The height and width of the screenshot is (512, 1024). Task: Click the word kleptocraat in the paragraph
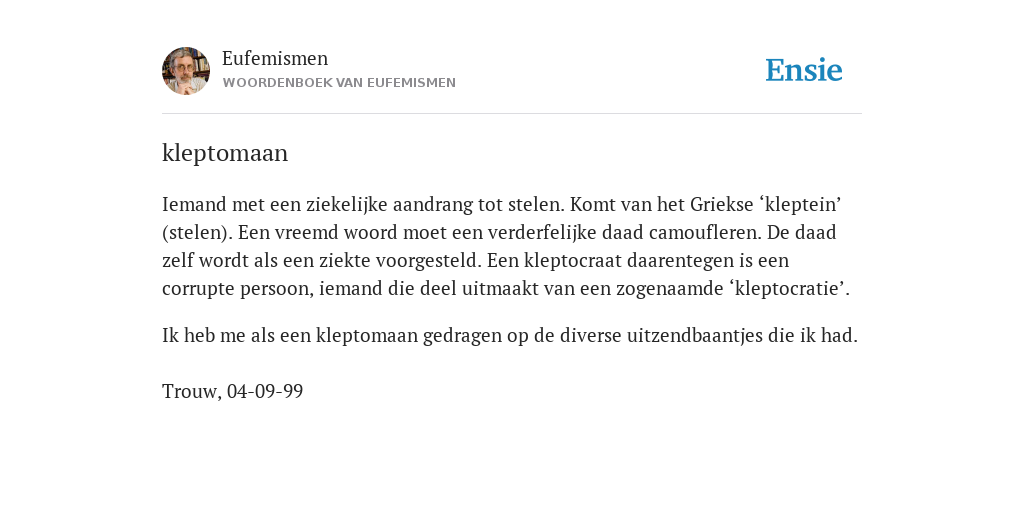[564, 260]
